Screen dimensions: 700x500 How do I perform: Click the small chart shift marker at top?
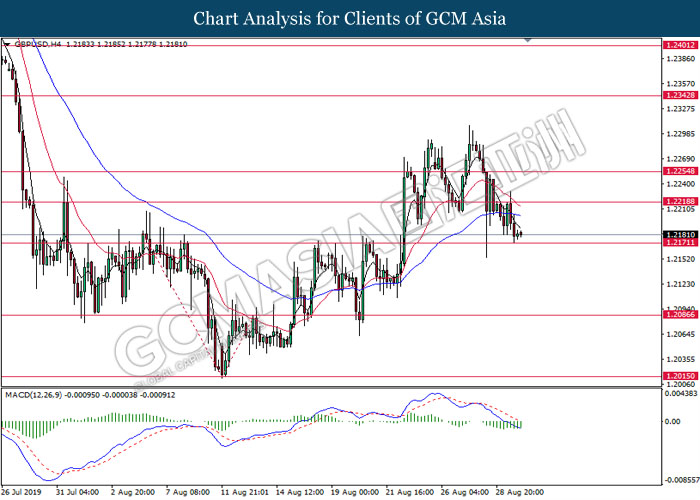(528, 40)
